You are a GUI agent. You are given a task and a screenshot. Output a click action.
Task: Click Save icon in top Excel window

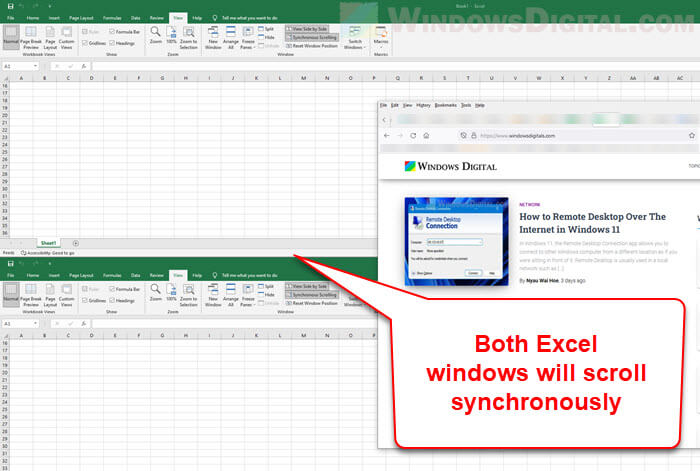pos(10,6)
